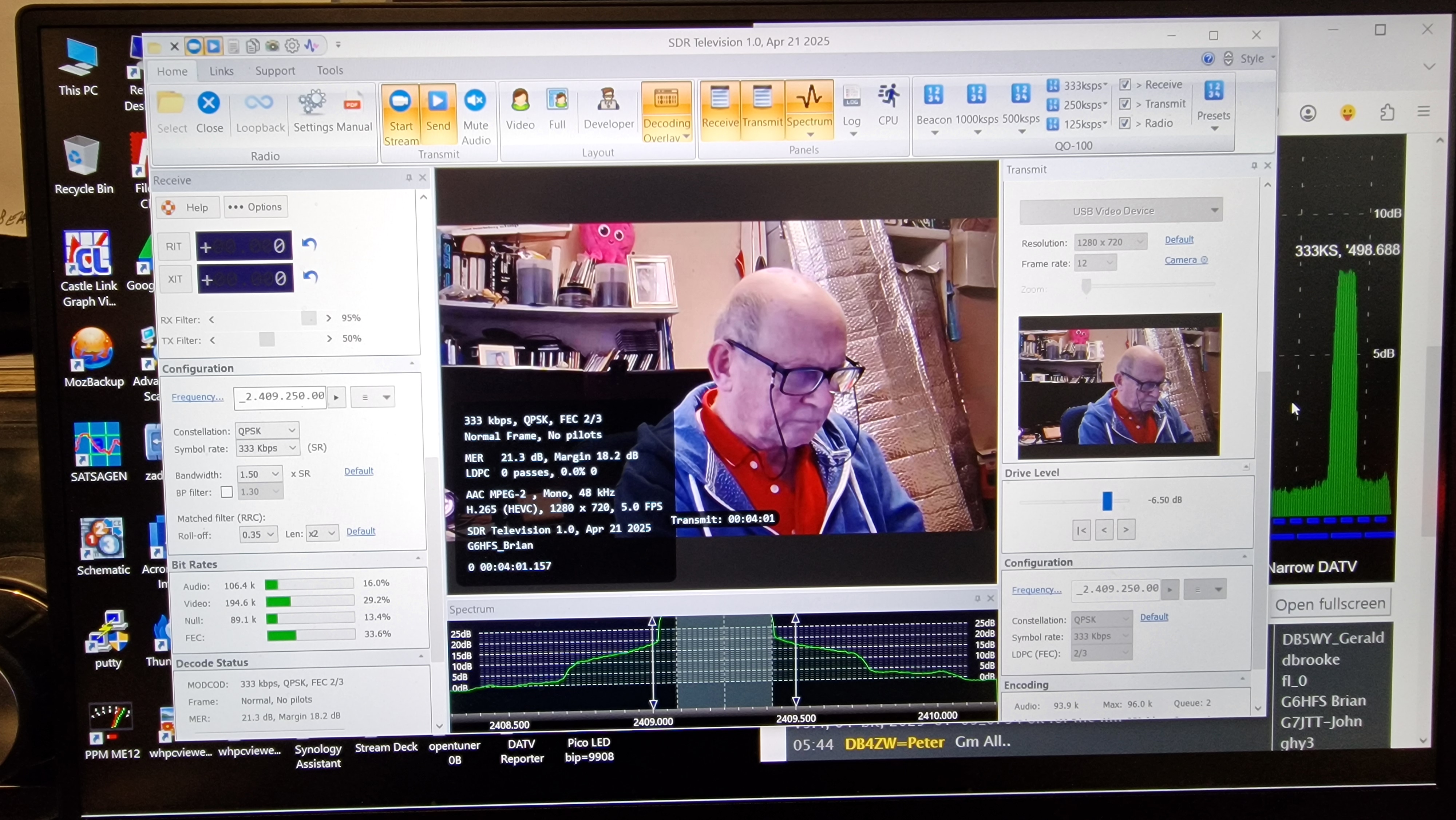Screen dimensions: 1456x820
Task: Open the Len x2 dropdown
Action: pyautogui.click(x=322, y=533)
